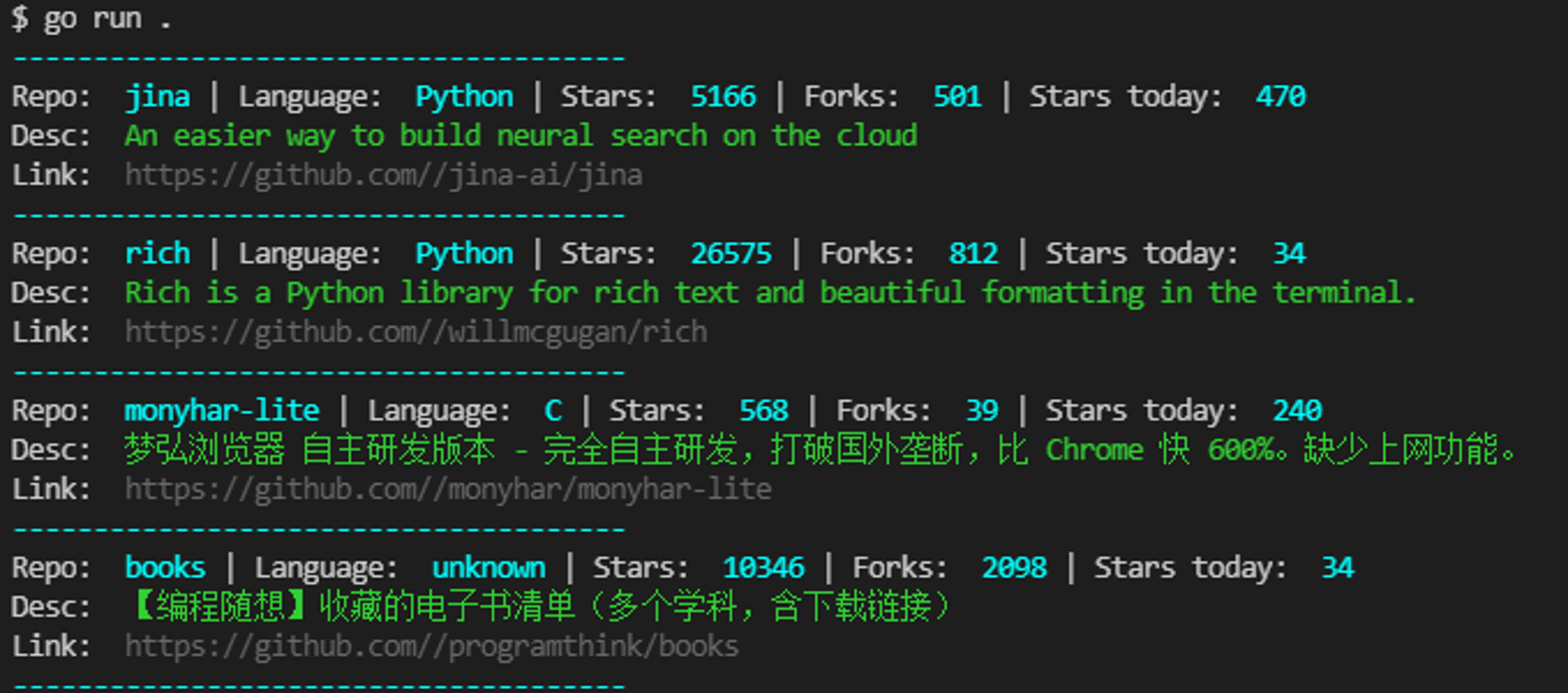This screenshot has width=1568, height=693.
Task: Click the jina description about neural search
Action: [x=521, y=136]
